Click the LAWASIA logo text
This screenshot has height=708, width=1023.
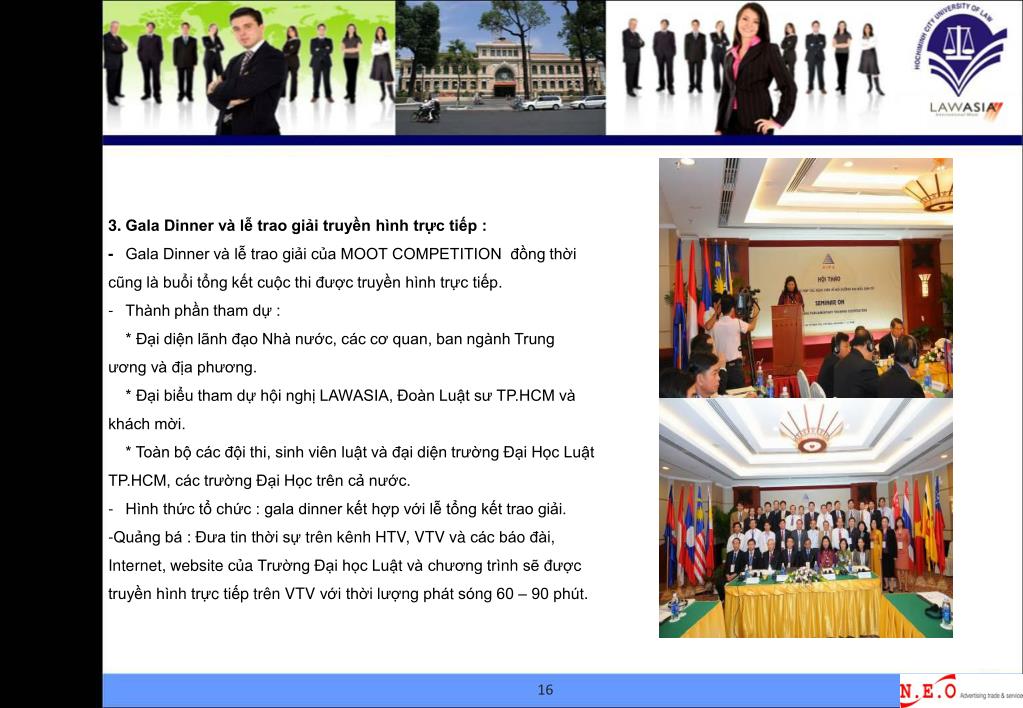coord(965,110)
